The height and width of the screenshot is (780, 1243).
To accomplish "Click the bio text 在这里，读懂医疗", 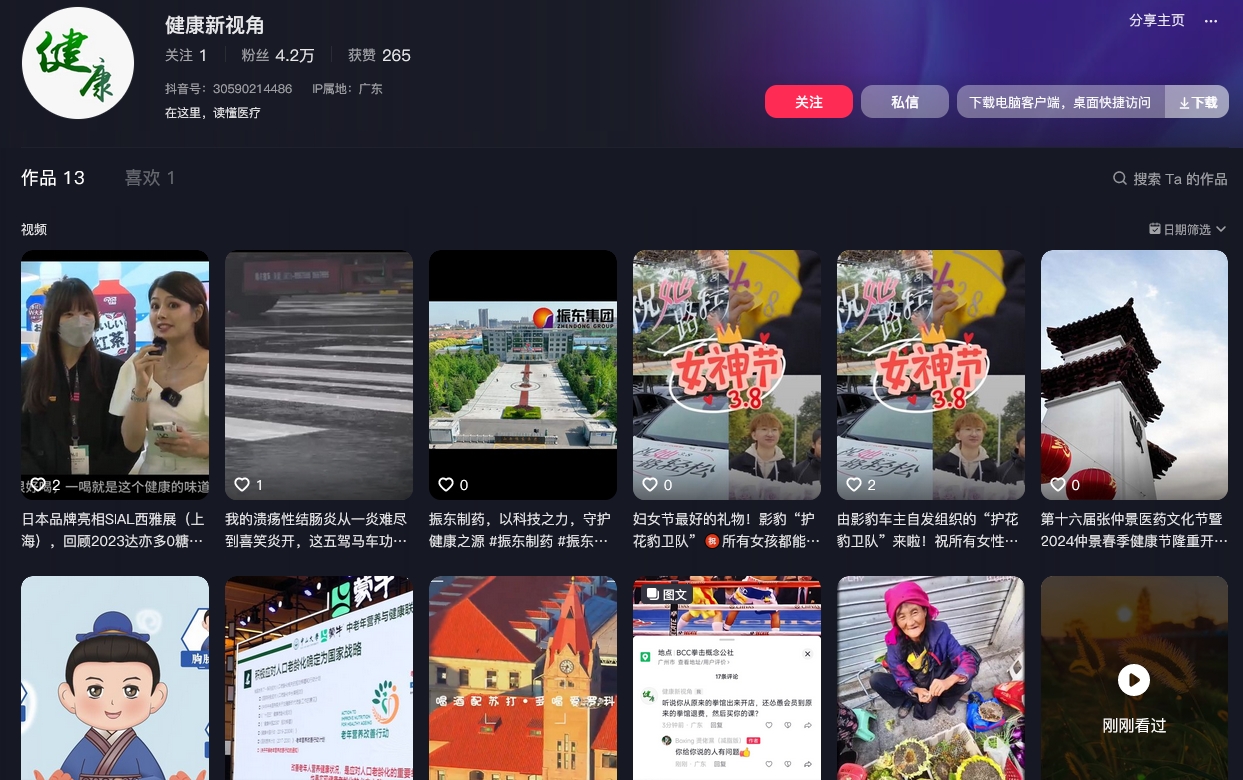I will (213, 113).
